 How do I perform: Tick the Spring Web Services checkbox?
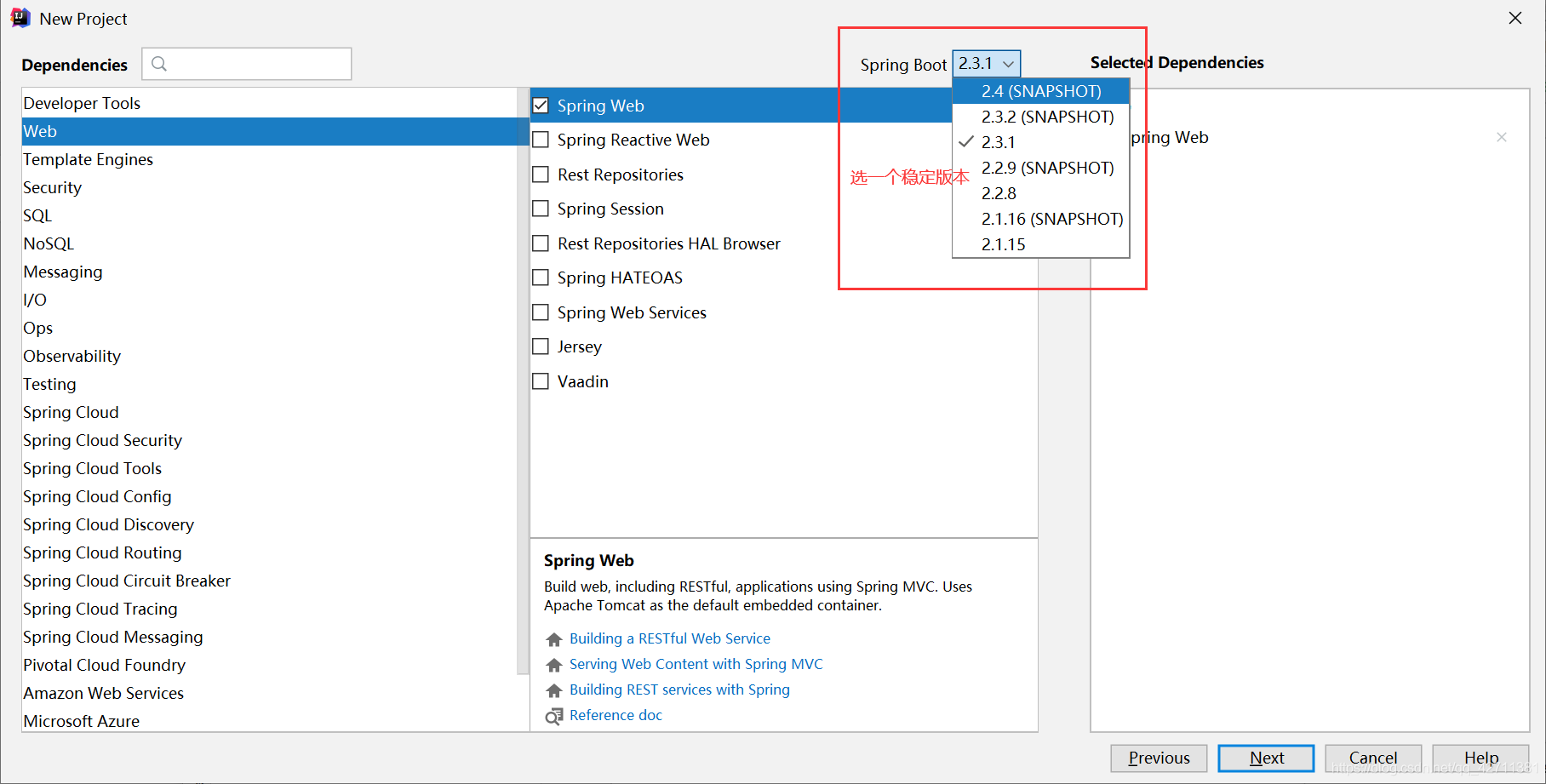click(x=541, y=312)
